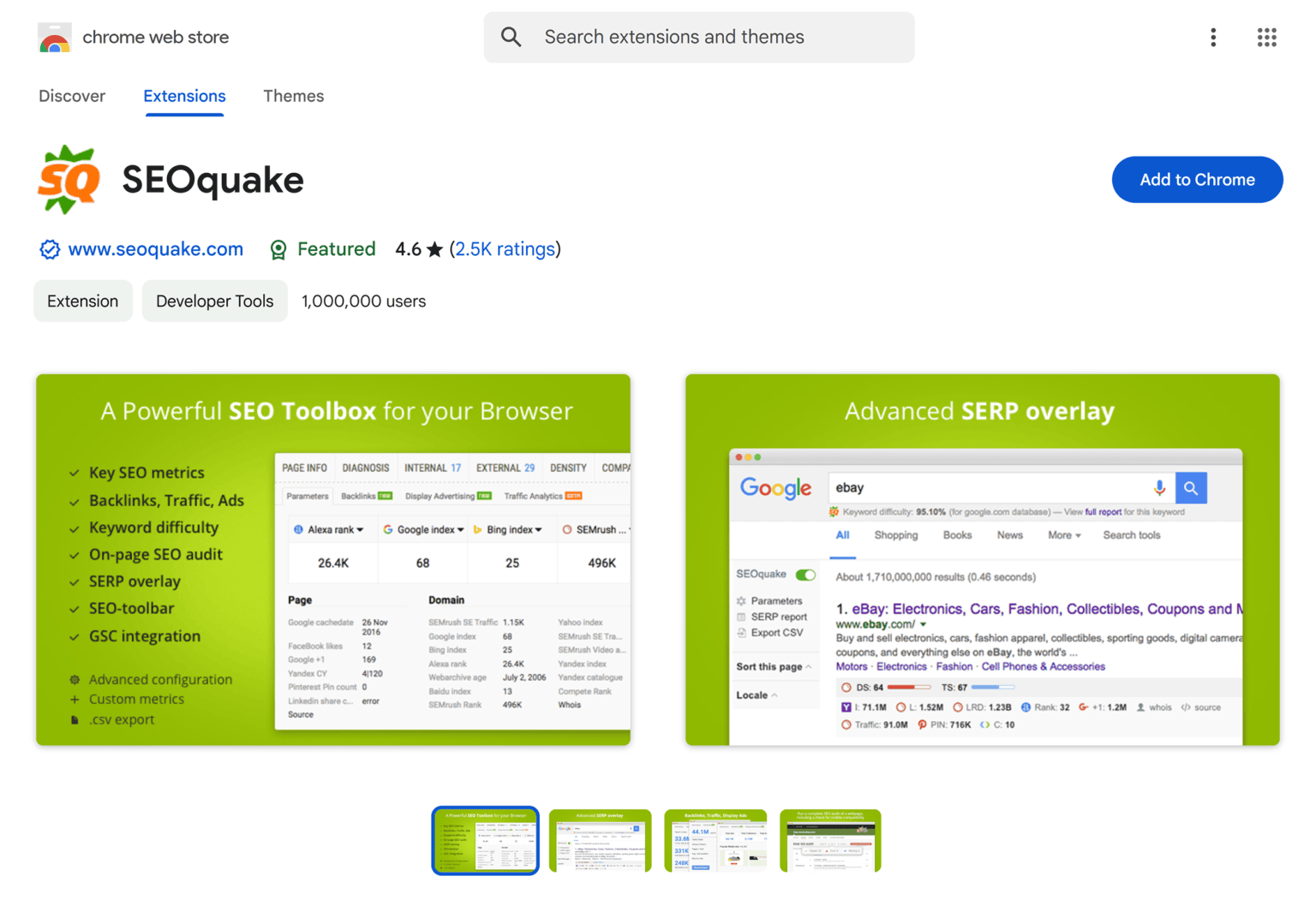Click the verified publisher badge icon
The height and width of the screenshot is (918, 1316).
click(50, 249)
